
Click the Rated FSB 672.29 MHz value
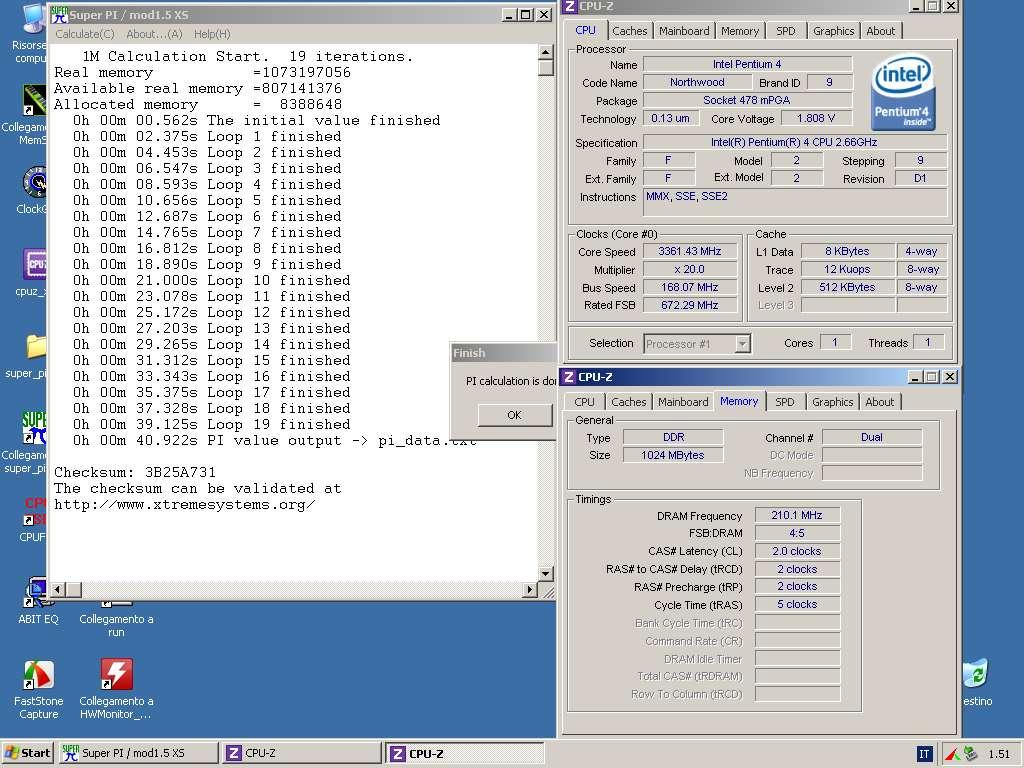click(x=690, y=305)
